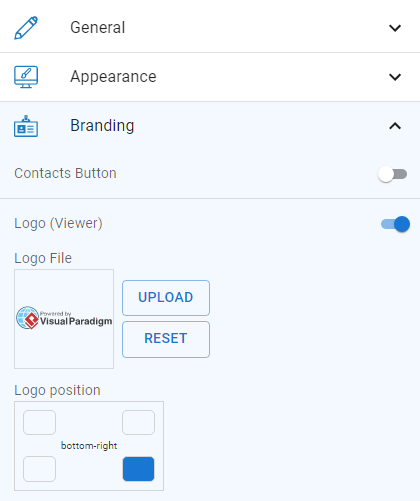Disable the Logo (Viewer) switch
The image size is (420, 501).
tap(395, 224)
